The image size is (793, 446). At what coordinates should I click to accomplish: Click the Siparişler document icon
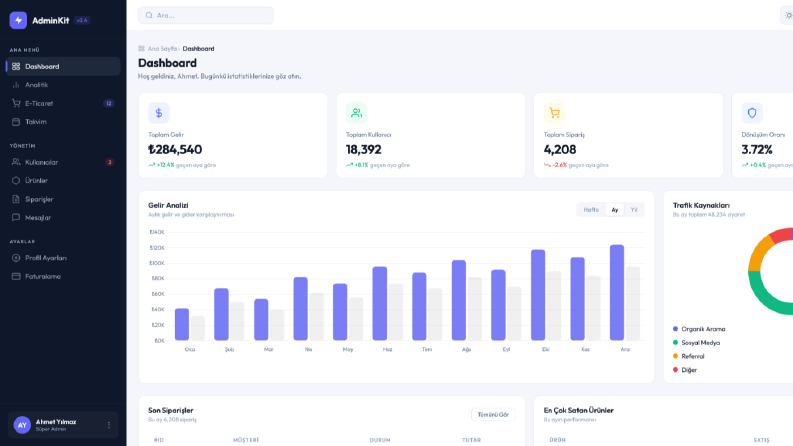coord(16,199)
